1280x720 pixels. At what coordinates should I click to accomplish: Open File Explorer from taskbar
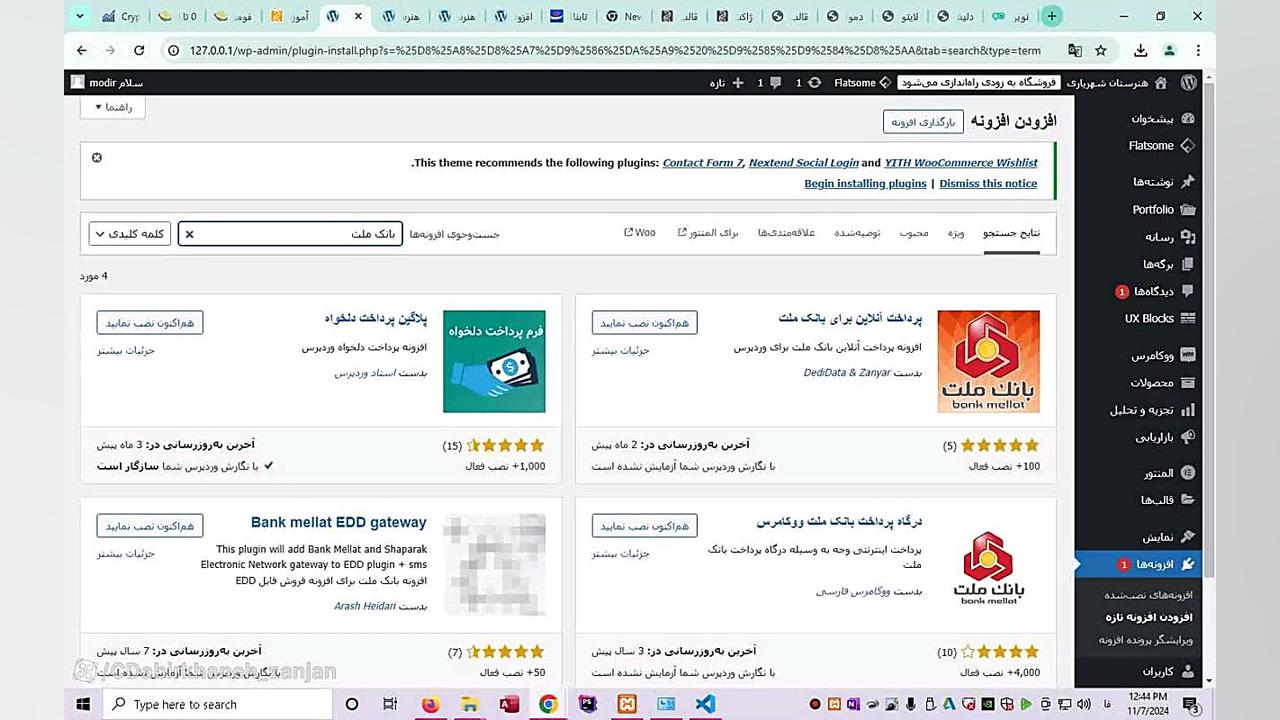[470, 704]
